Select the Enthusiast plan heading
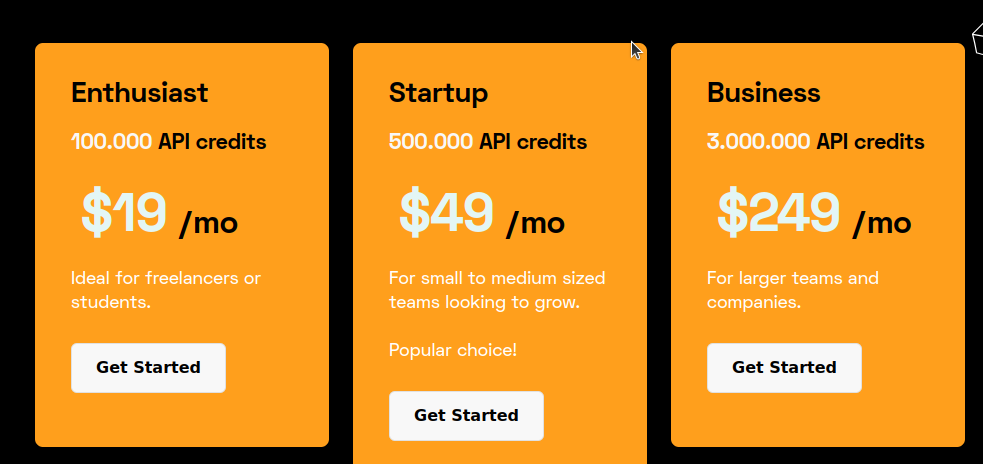The width and height of the screenshot is (983, 464). [140, 93]
